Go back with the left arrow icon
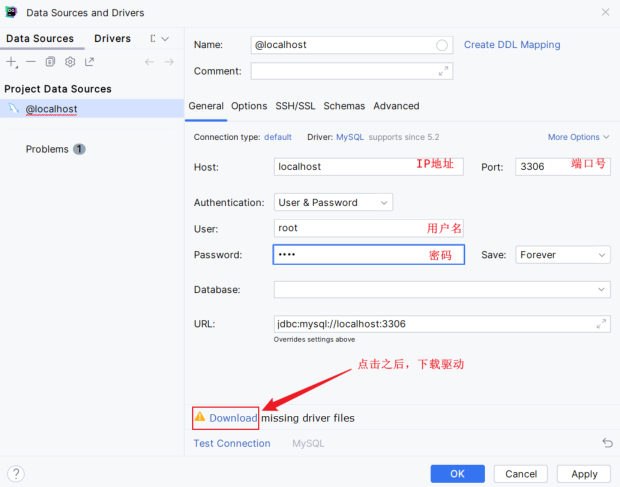The width and height of the screenshot is (620, 487). [x=149, y=62]
